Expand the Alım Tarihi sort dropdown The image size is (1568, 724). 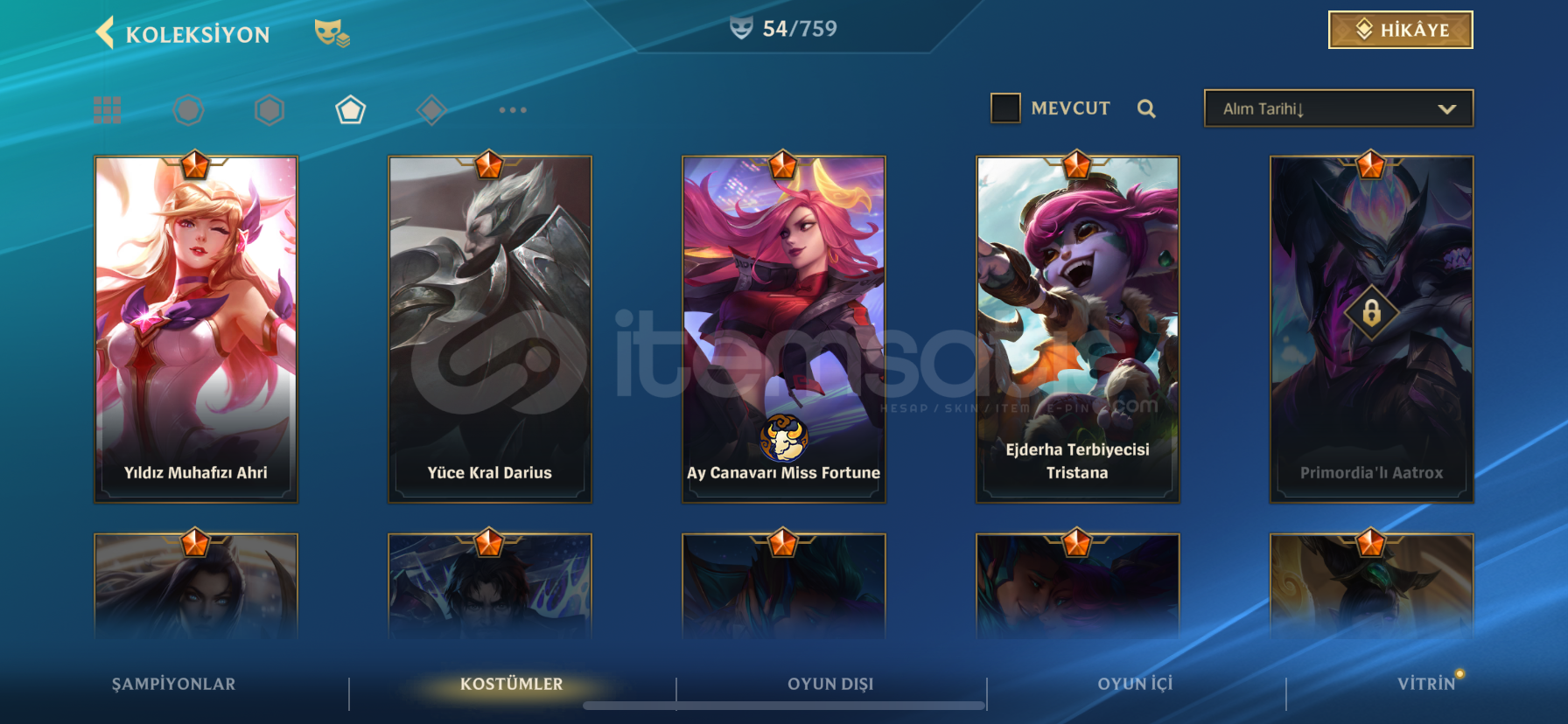(1339, 108)
